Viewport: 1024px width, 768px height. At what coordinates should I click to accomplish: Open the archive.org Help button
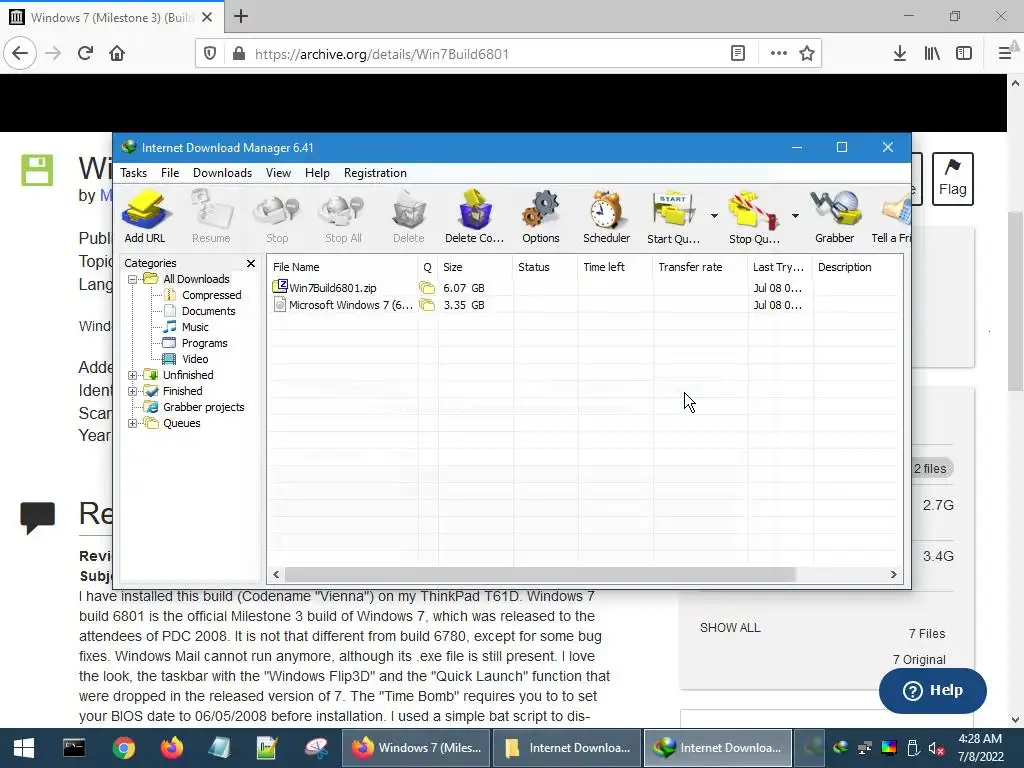pyautogui.click(x=933, y=690)
